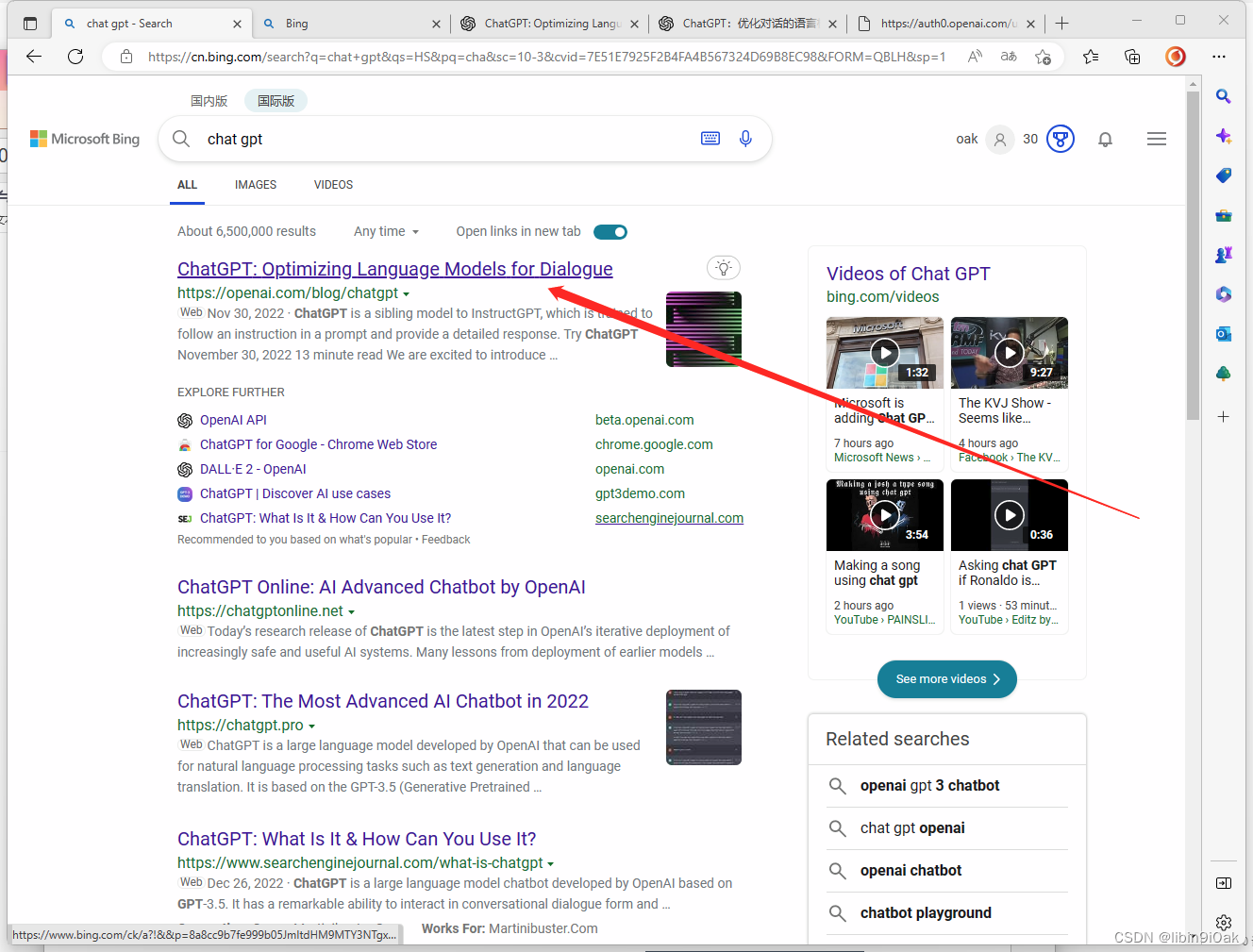Open ChatGPT Online: AI Advanced Chatbot result
Screen dimensions: 1253x952
[381, 587]
